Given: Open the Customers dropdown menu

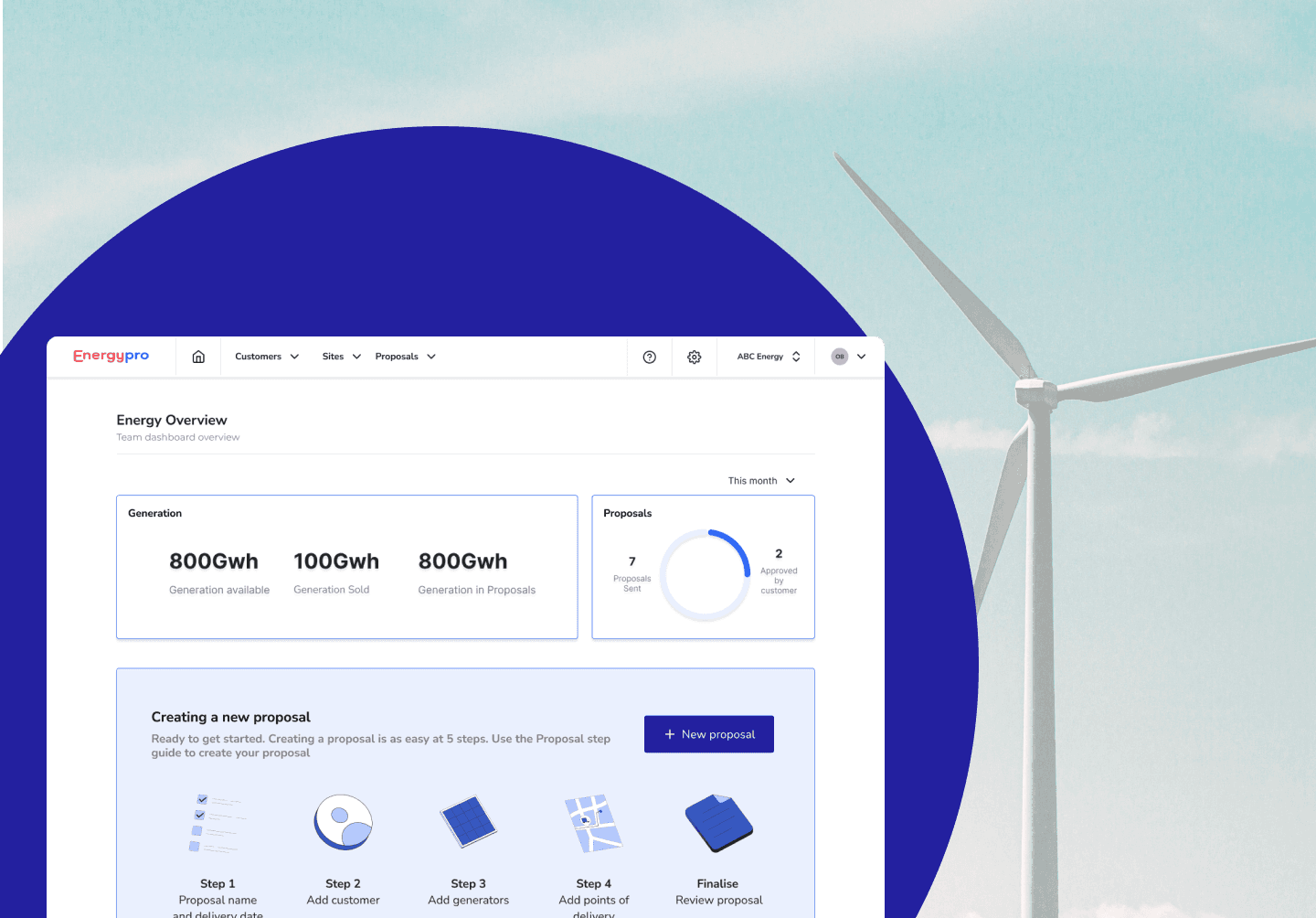Looking at the screenshot, I should click(267, 357).
